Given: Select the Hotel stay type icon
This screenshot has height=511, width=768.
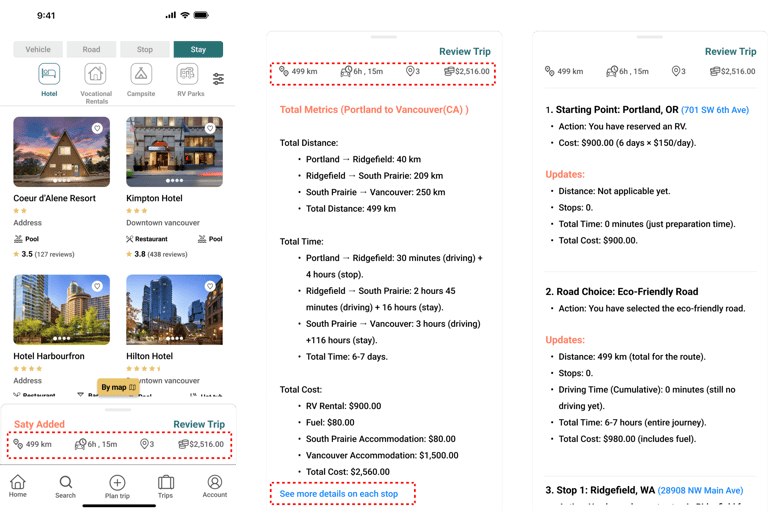Looking at the screenshot, I should 49,74.
